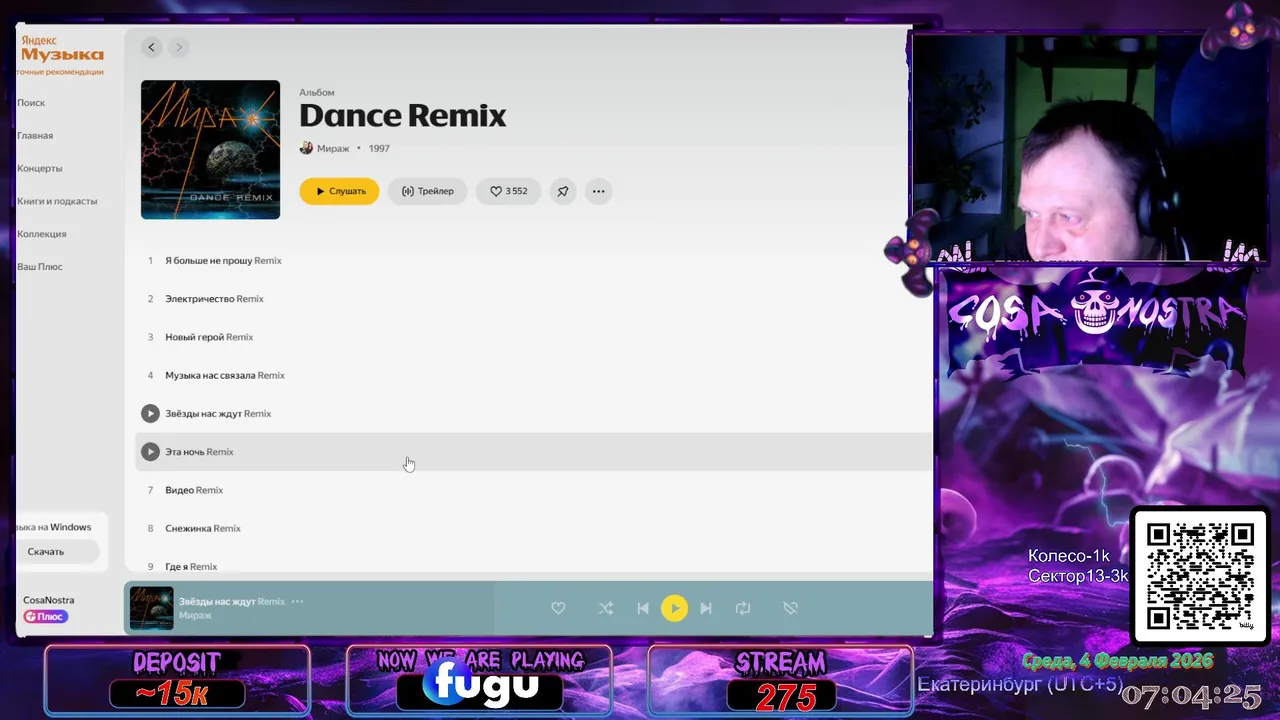Toggle repeat in the player bar

point(743,608)
